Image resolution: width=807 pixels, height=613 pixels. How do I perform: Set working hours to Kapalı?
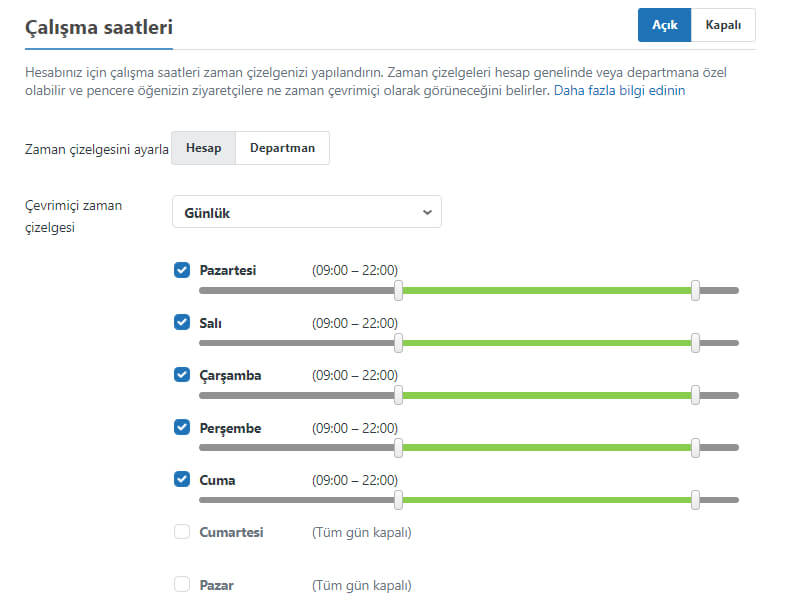click(723, 25)
